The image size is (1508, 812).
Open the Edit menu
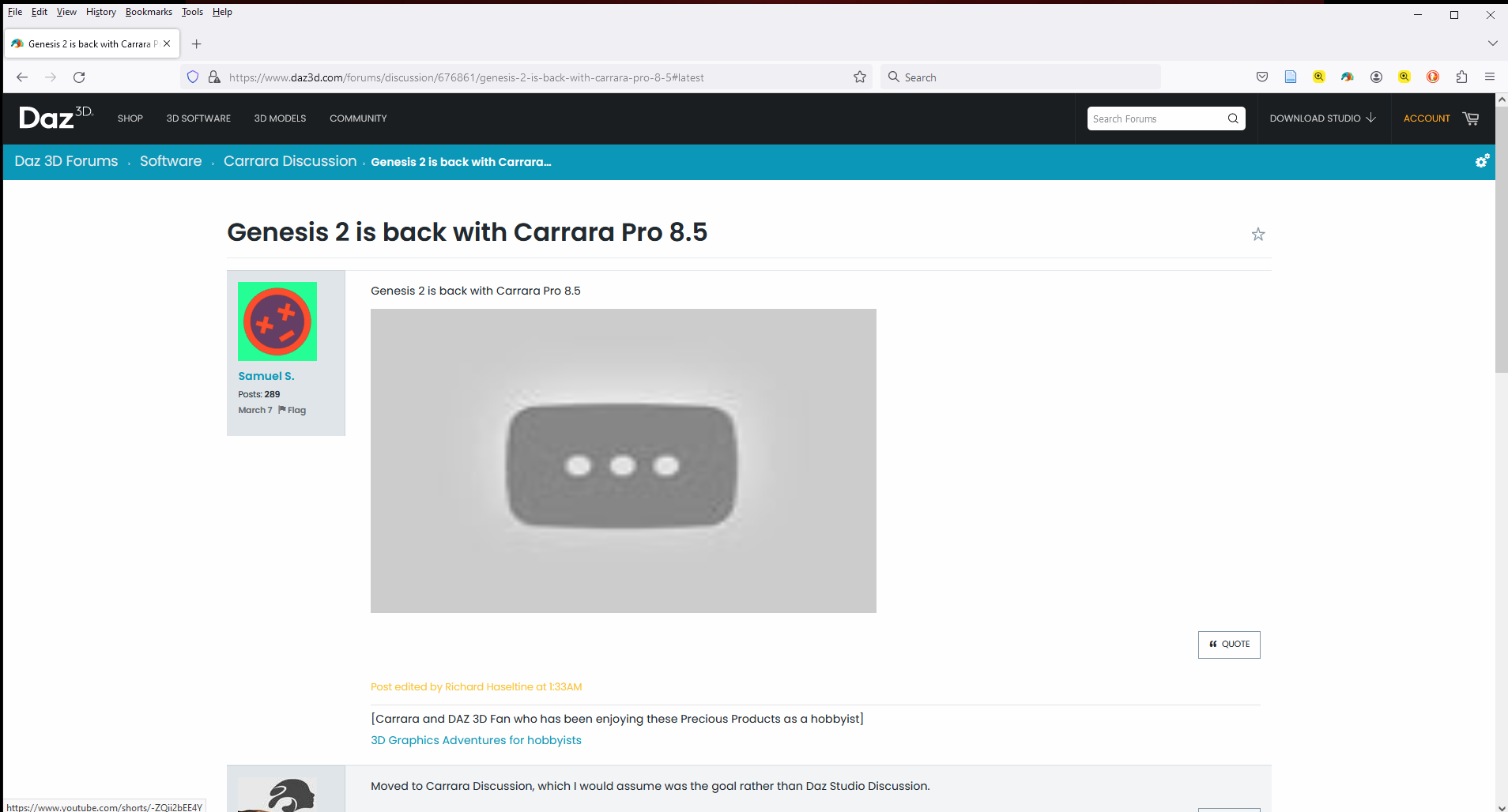40,12
